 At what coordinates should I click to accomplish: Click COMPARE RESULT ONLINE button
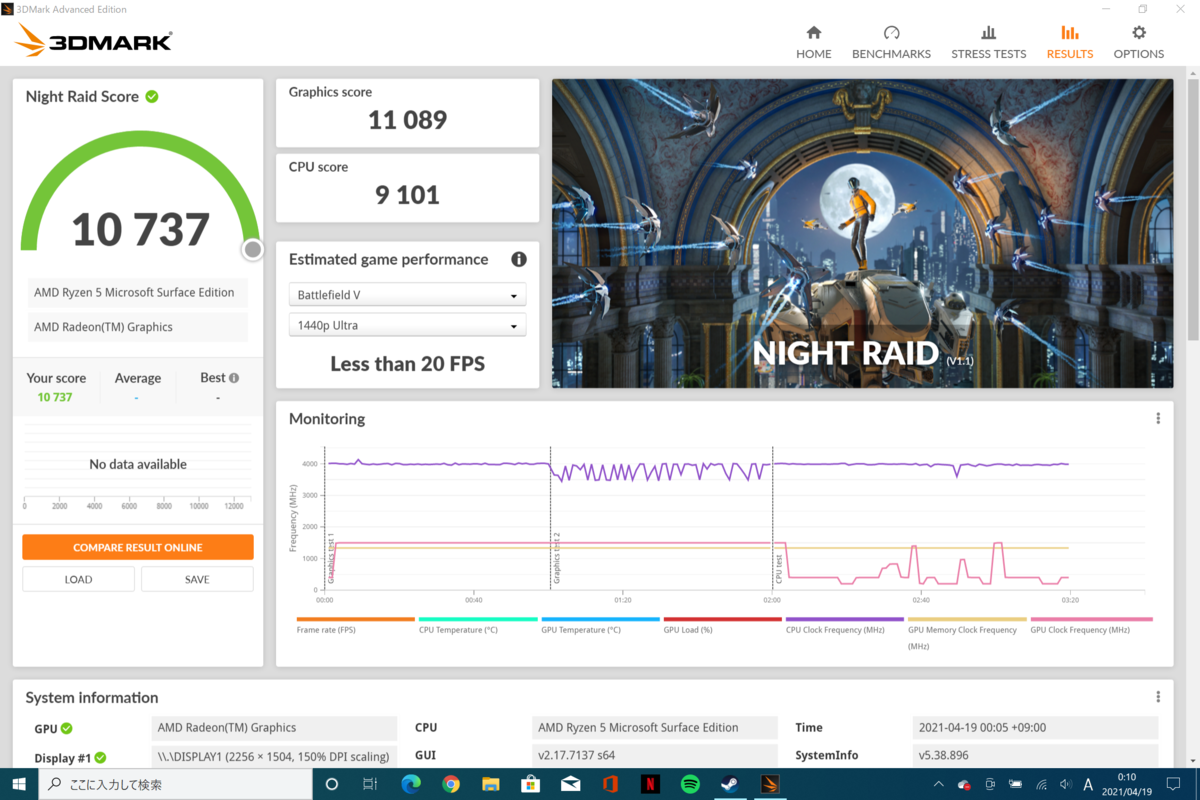pyautogui.click(x=138, y=547)
